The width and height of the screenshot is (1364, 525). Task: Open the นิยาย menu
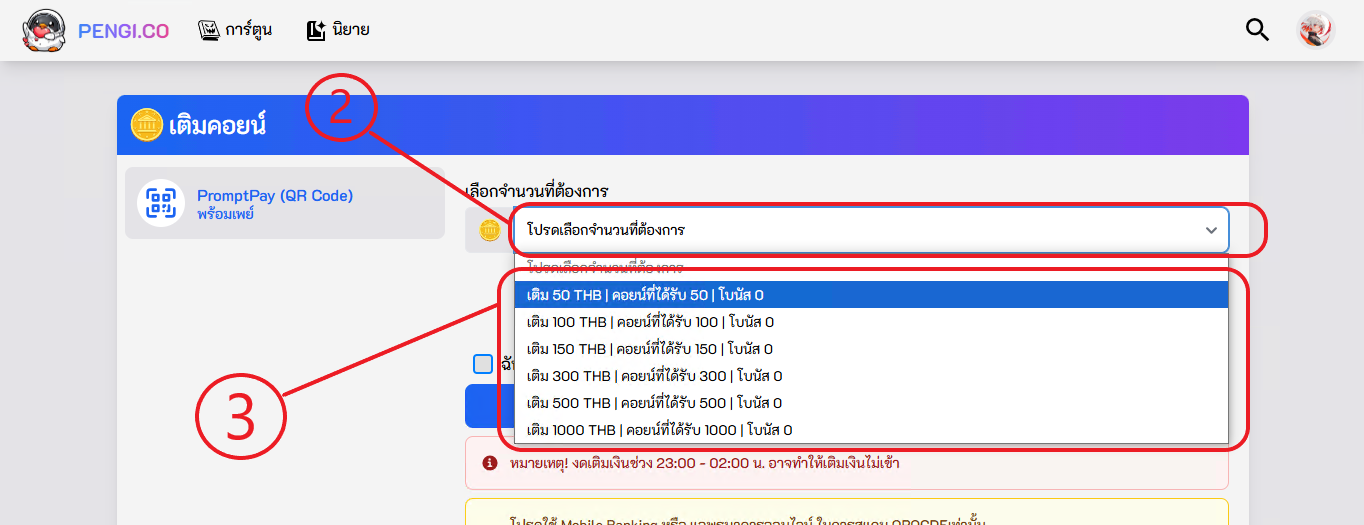(338, 30)
